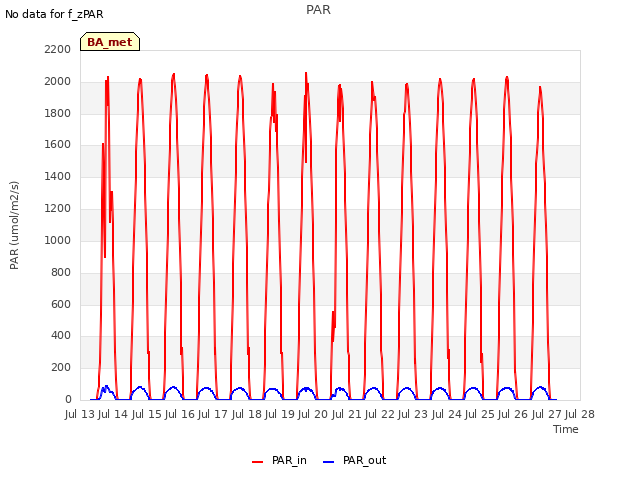The height and width of the screenshot is (480, 640).
Task: Click the 1000 y-axis tick label
Action: coord(58,240)
